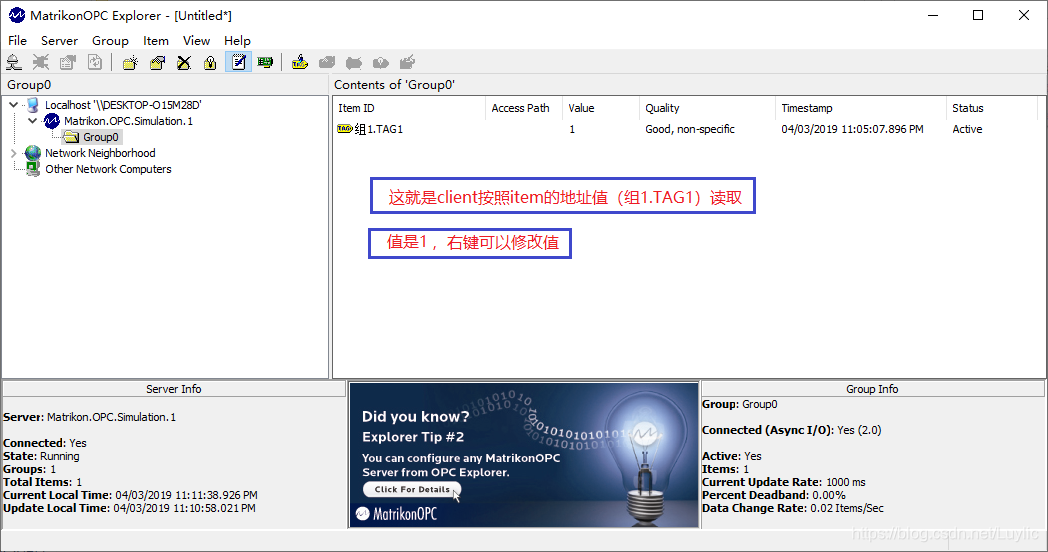Click the Group Info panel header
1048x552 pixels.
tap(872, 389)
